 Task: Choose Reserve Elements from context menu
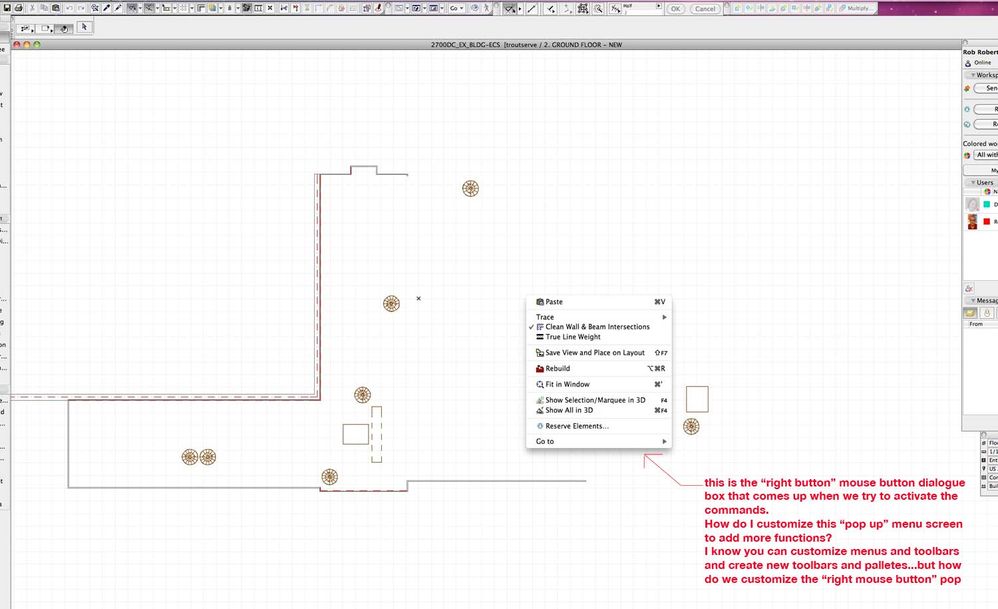pos(598,426)
